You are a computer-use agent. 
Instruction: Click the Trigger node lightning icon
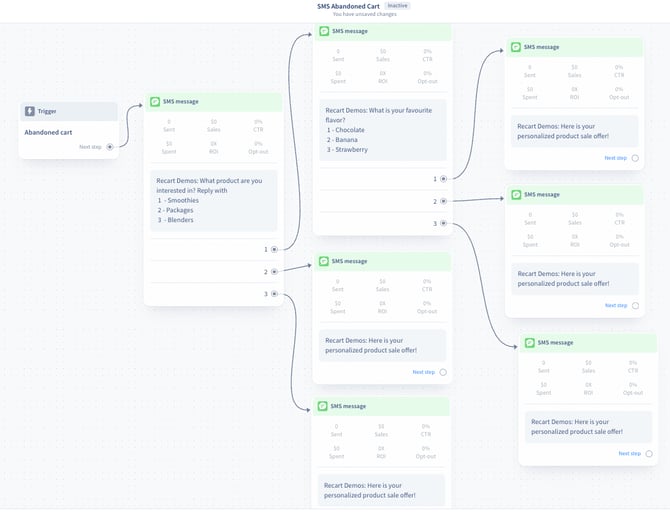pos(29,111)
